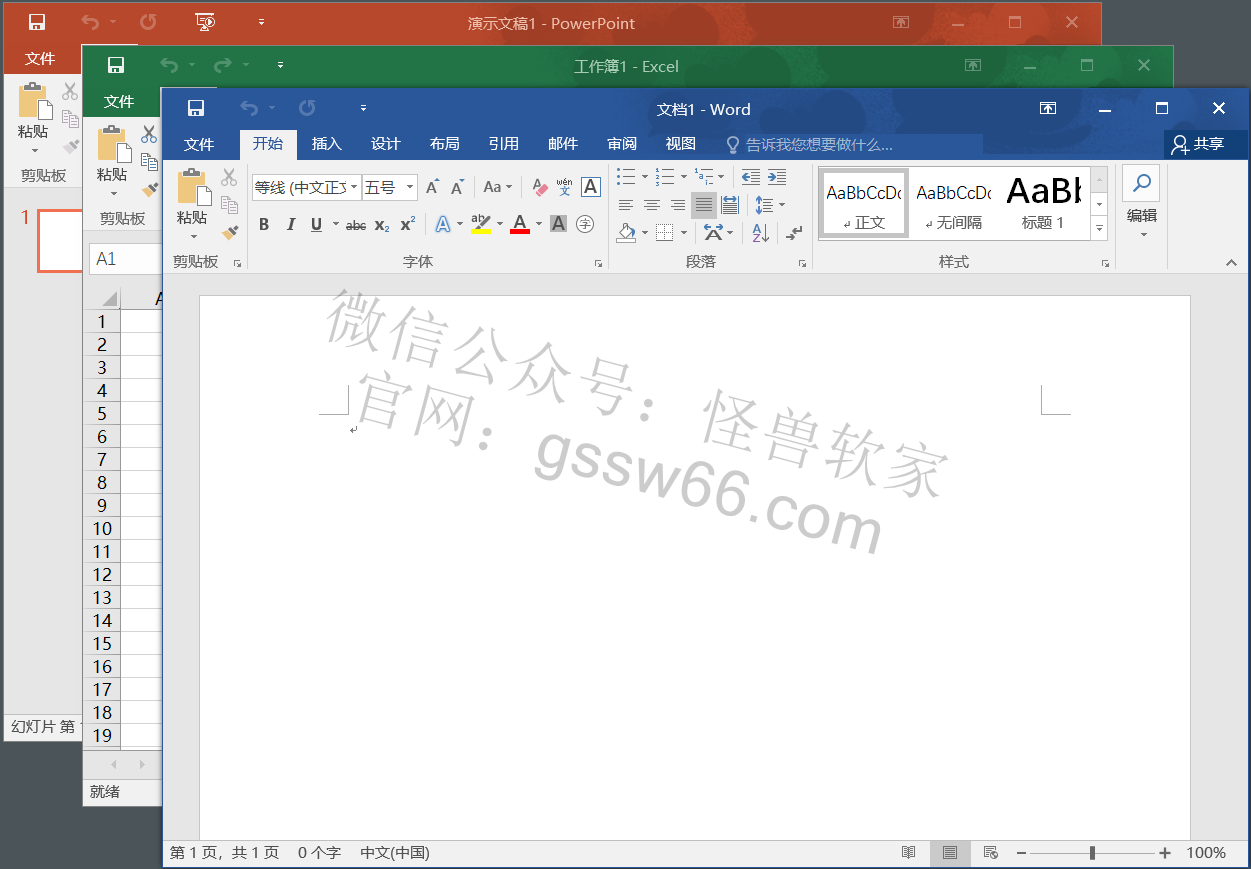Shrink font size with the smaller-A icon
Image resolution: width=1251 pixels, height=869 pixels.
(x=457, y=187)
